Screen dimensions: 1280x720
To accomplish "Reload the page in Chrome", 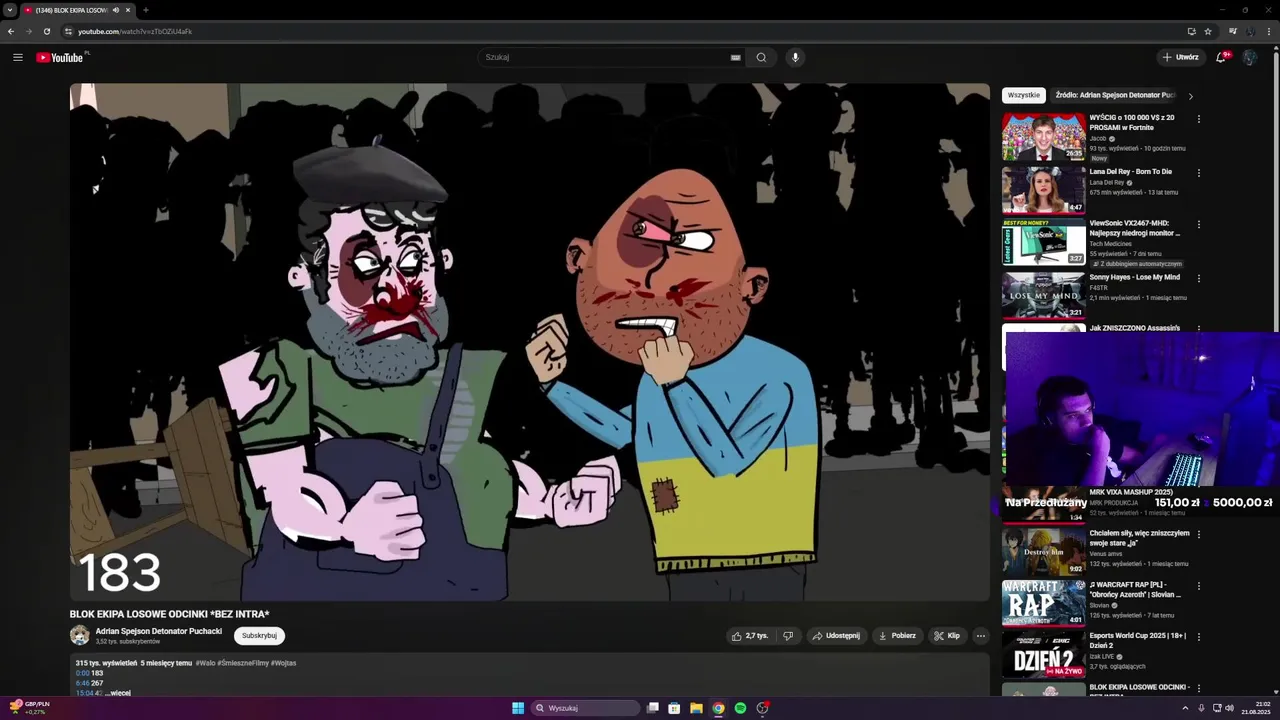I will click(46, 31).
